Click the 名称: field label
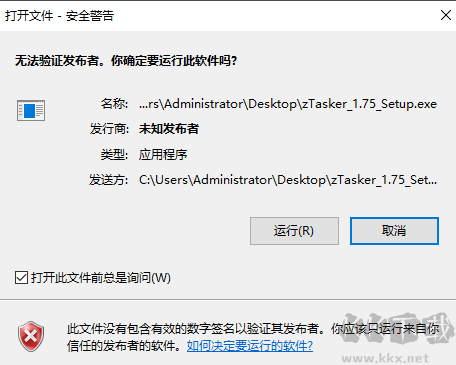The image size is (456, 365). point(114,104)
